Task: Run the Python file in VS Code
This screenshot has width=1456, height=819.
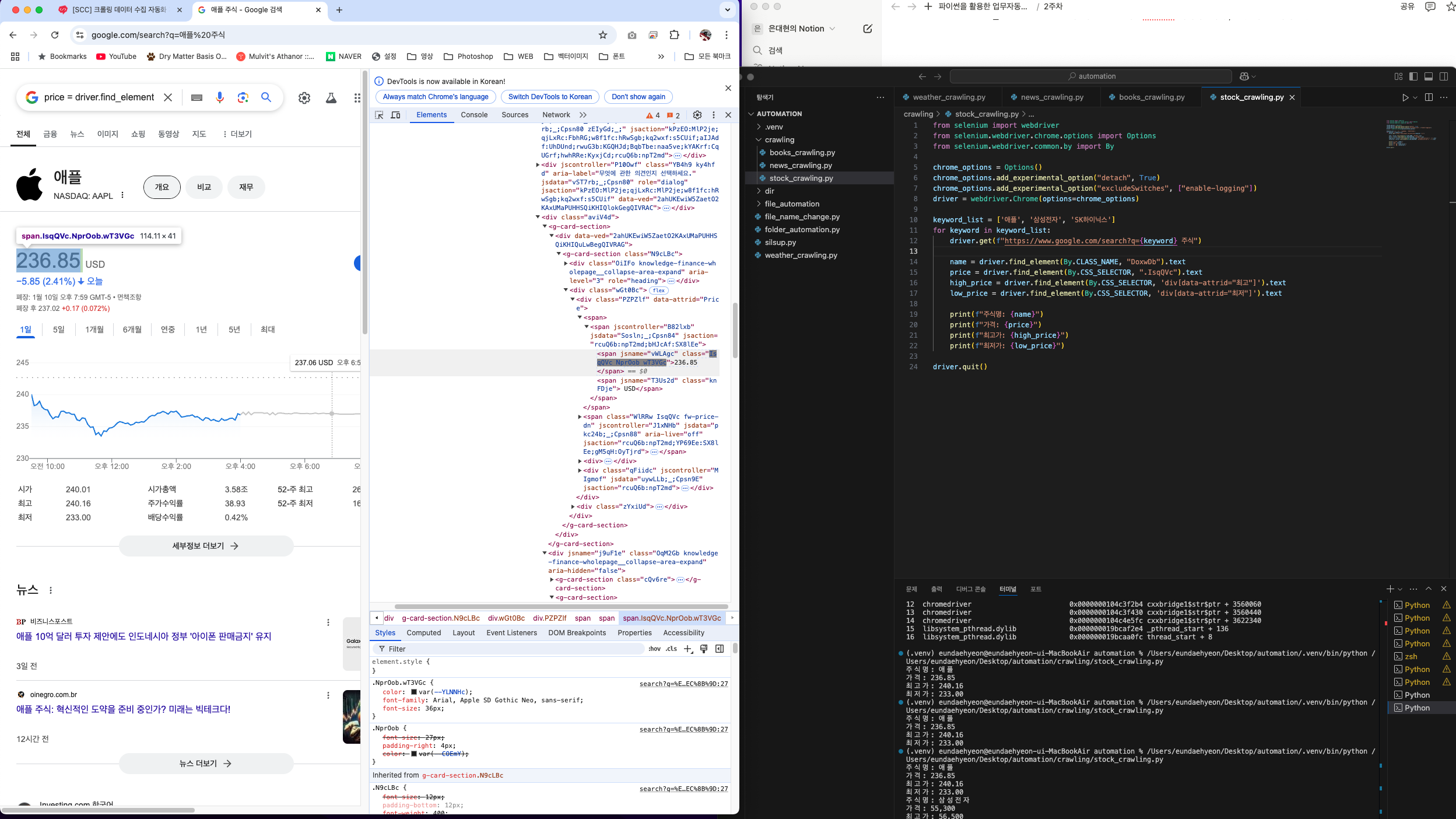Action: 1405,97
